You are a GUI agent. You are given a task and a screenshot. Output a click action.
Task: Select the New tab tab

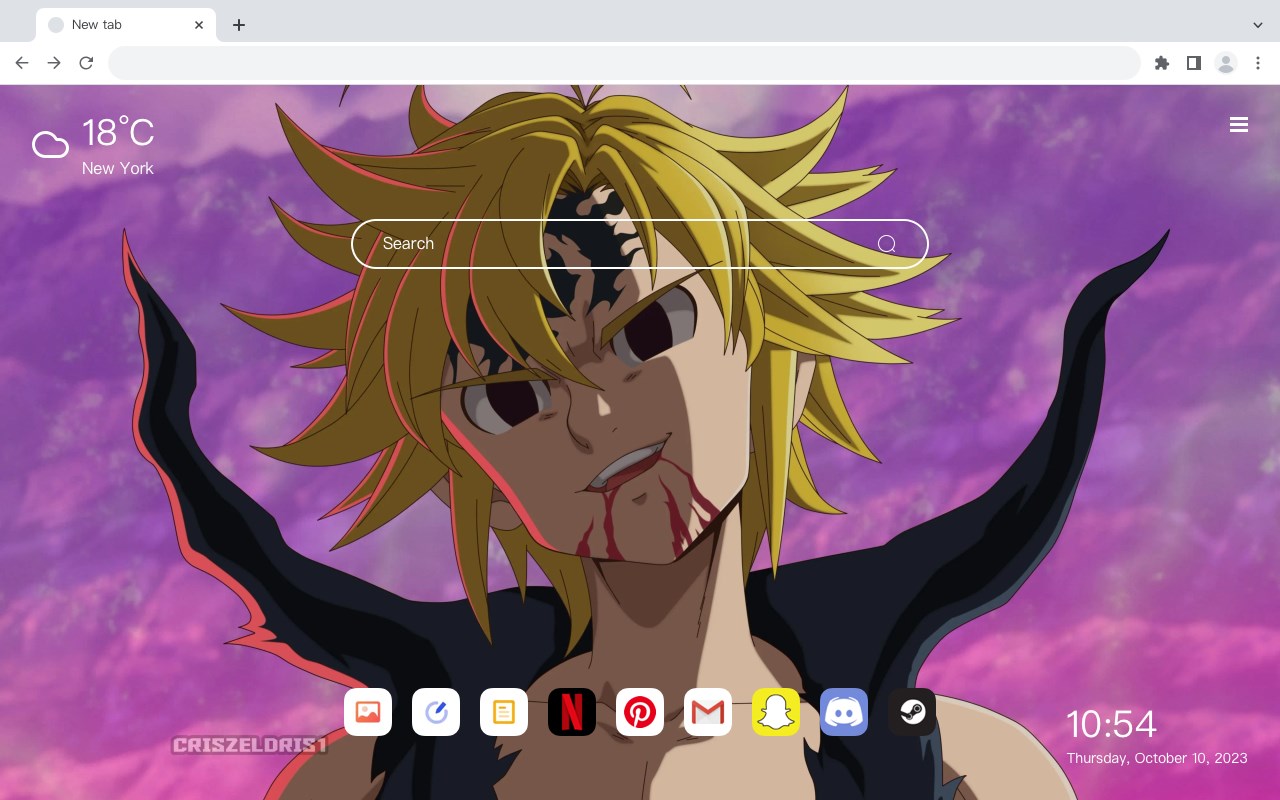click(x=126, y=25)
